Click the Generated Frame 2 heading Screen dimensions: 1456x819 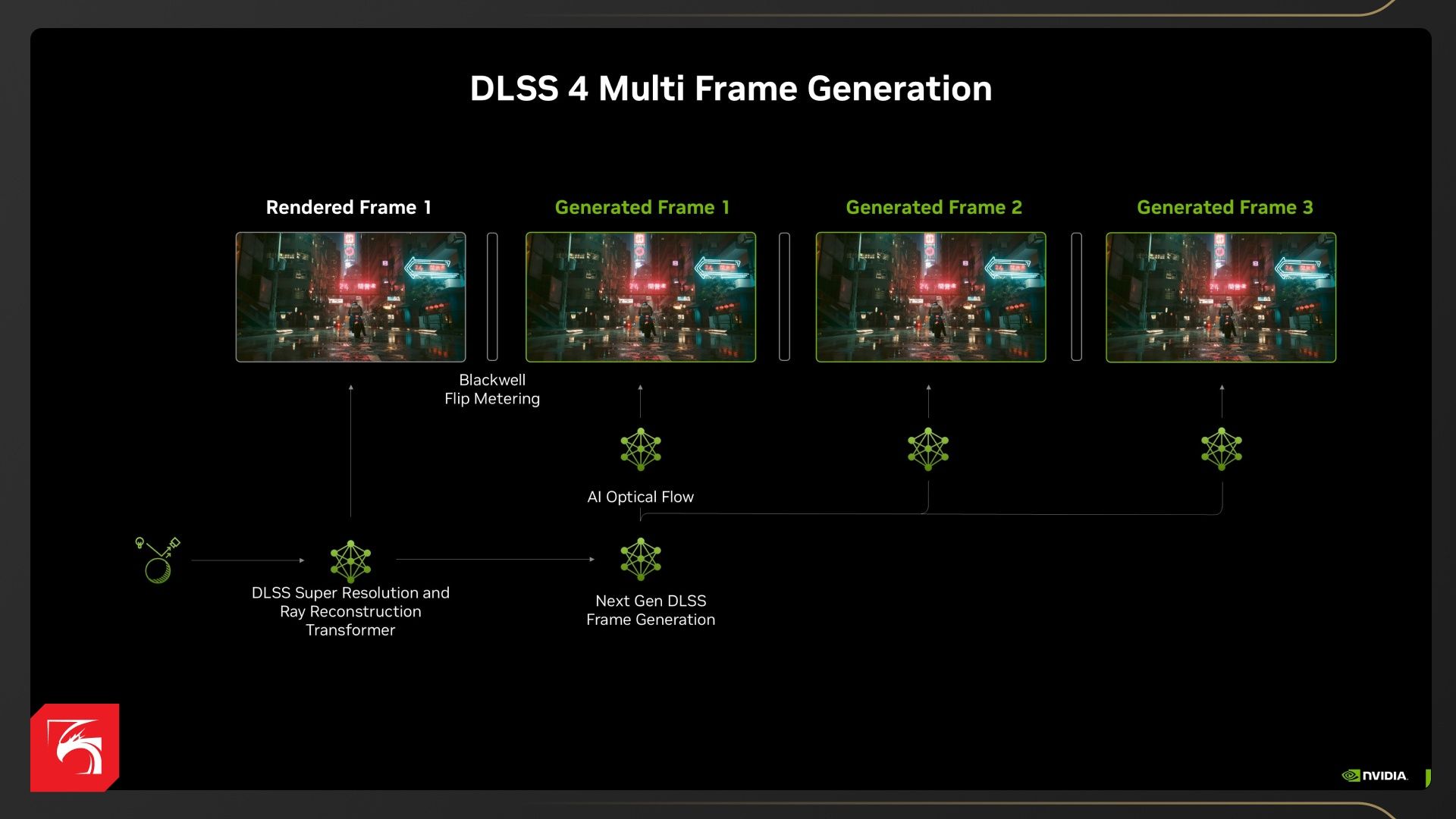[934, 207]
